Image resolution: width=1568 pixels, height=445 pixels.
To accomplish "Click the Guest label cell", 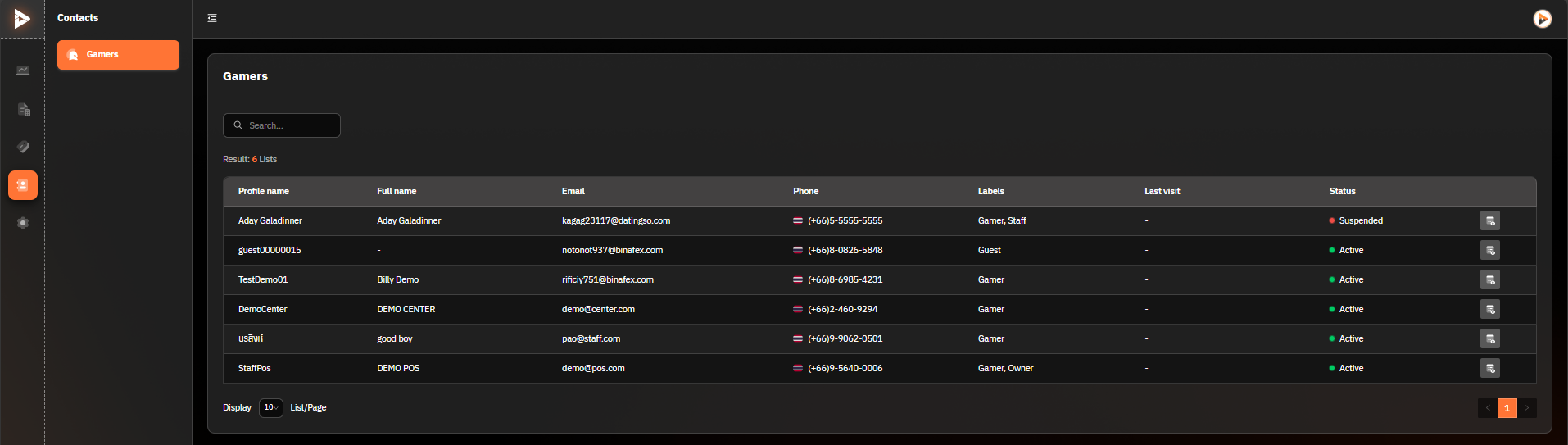I will (x=990, y=250).
